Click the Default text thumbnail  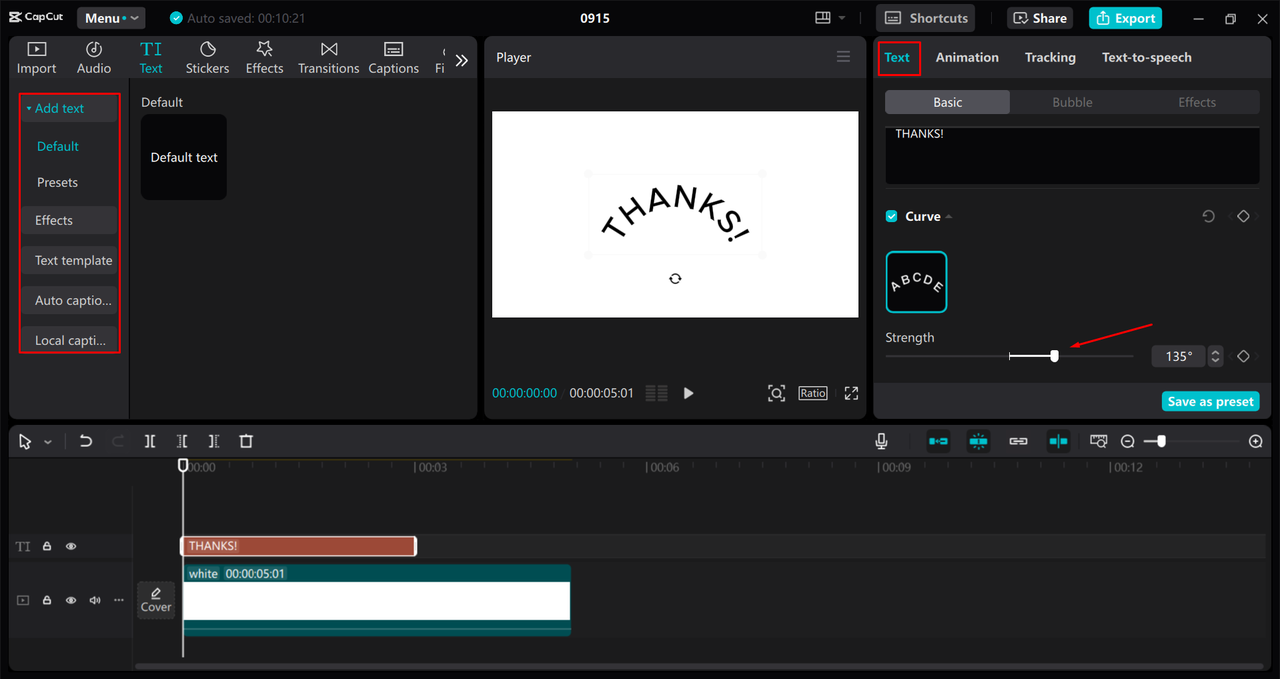tap(184, 157)
